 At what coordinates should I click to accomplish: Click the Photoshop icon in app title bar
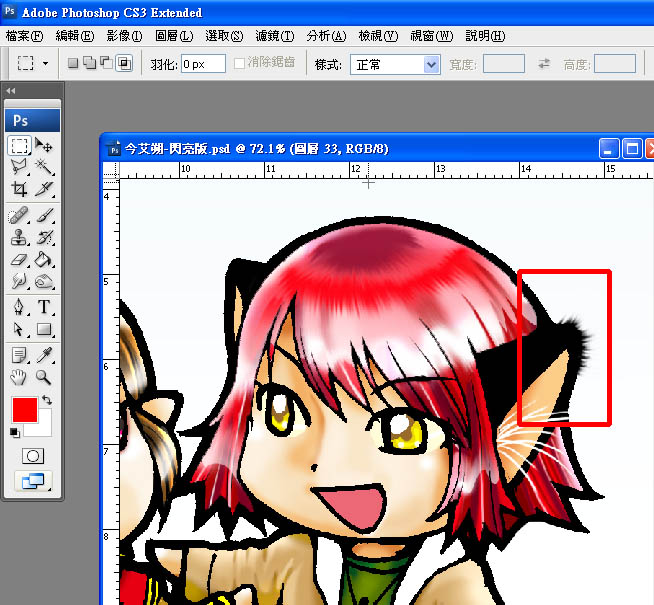(10, 11)
